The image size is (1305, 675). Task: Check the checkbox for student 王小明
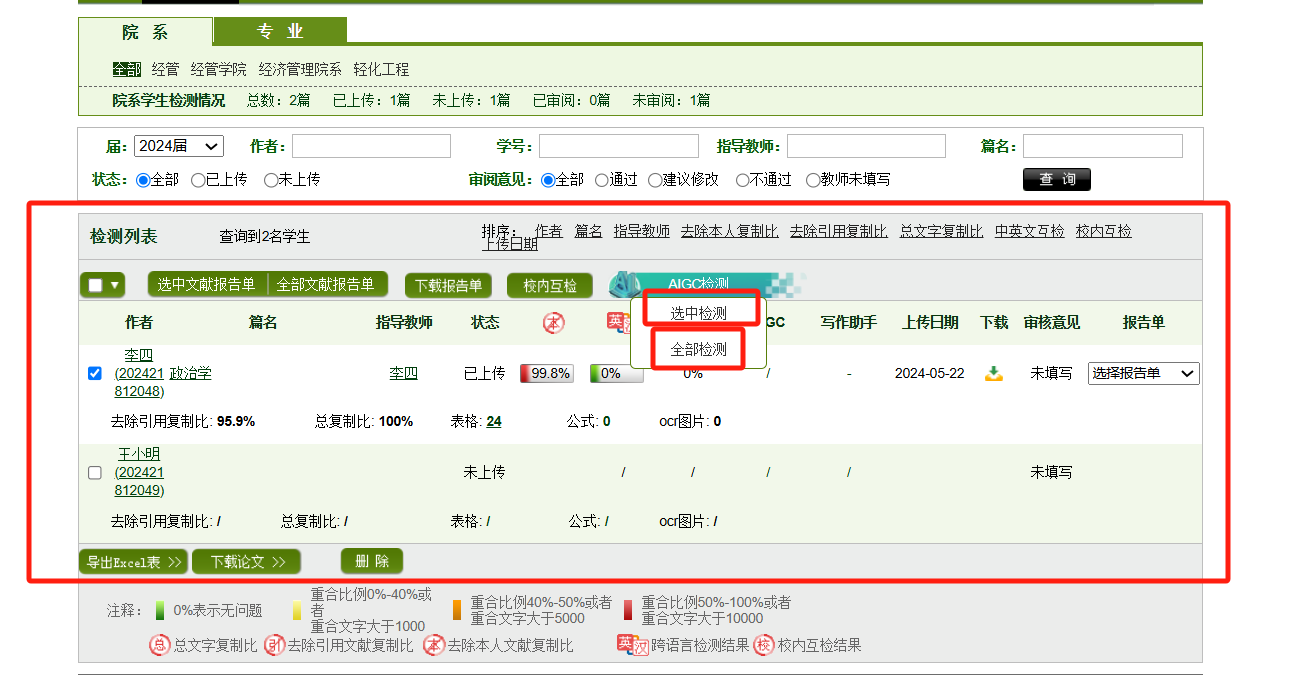click(x=95, y=472)
